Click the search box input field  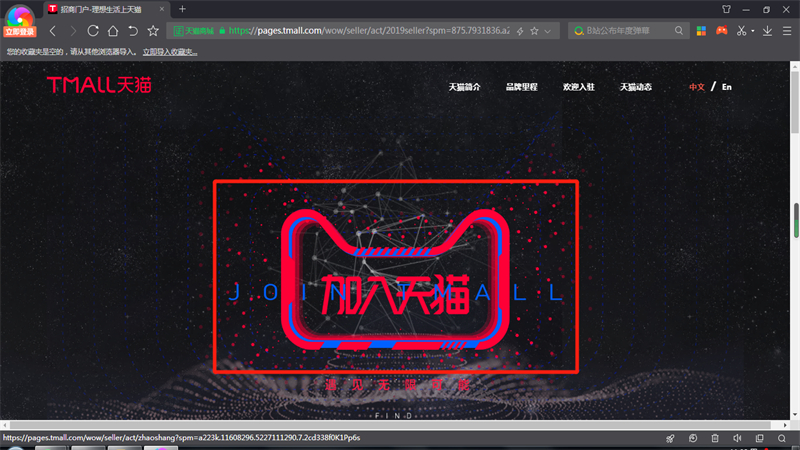click(x=628, y=31)
